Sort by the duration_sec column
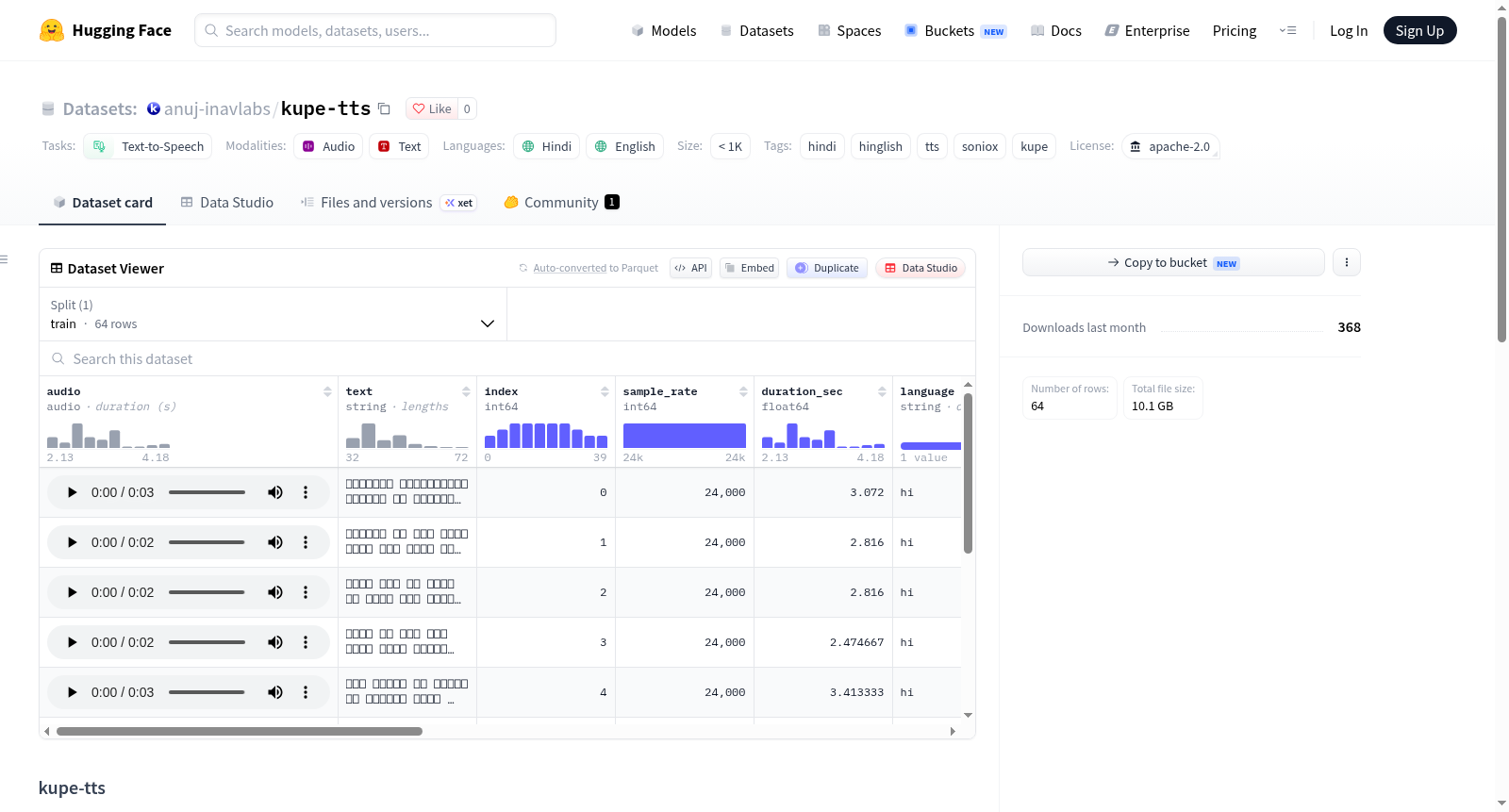1509x812 pixels. (x=882, y=391)
